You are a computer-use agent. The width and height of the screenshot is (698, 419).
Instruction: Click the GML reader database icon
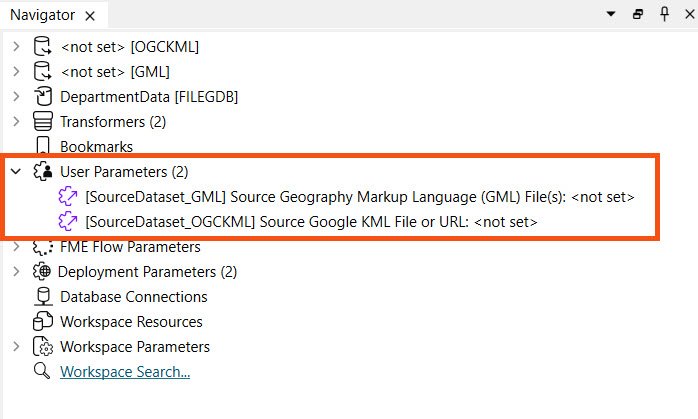click(42, 71)
